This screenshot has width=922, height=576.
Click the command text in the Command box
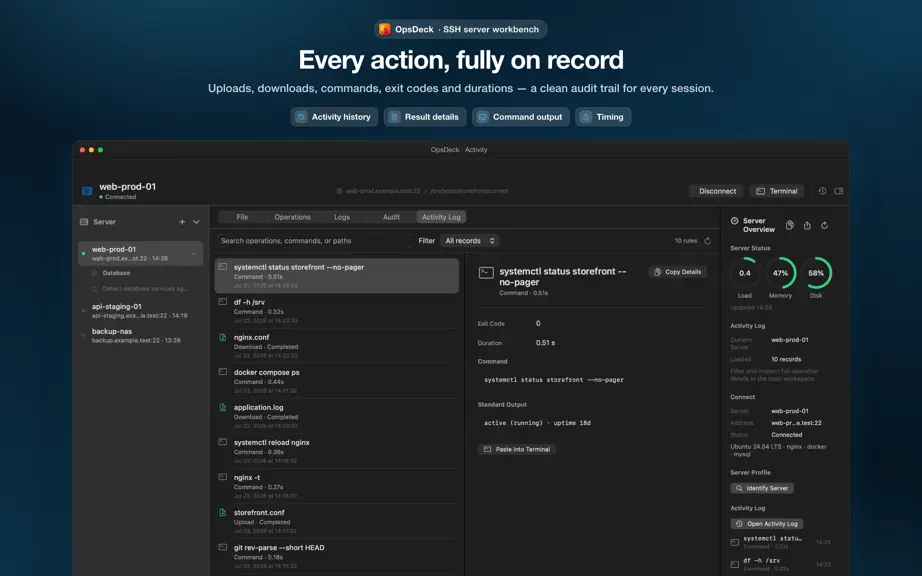[554, 380]
